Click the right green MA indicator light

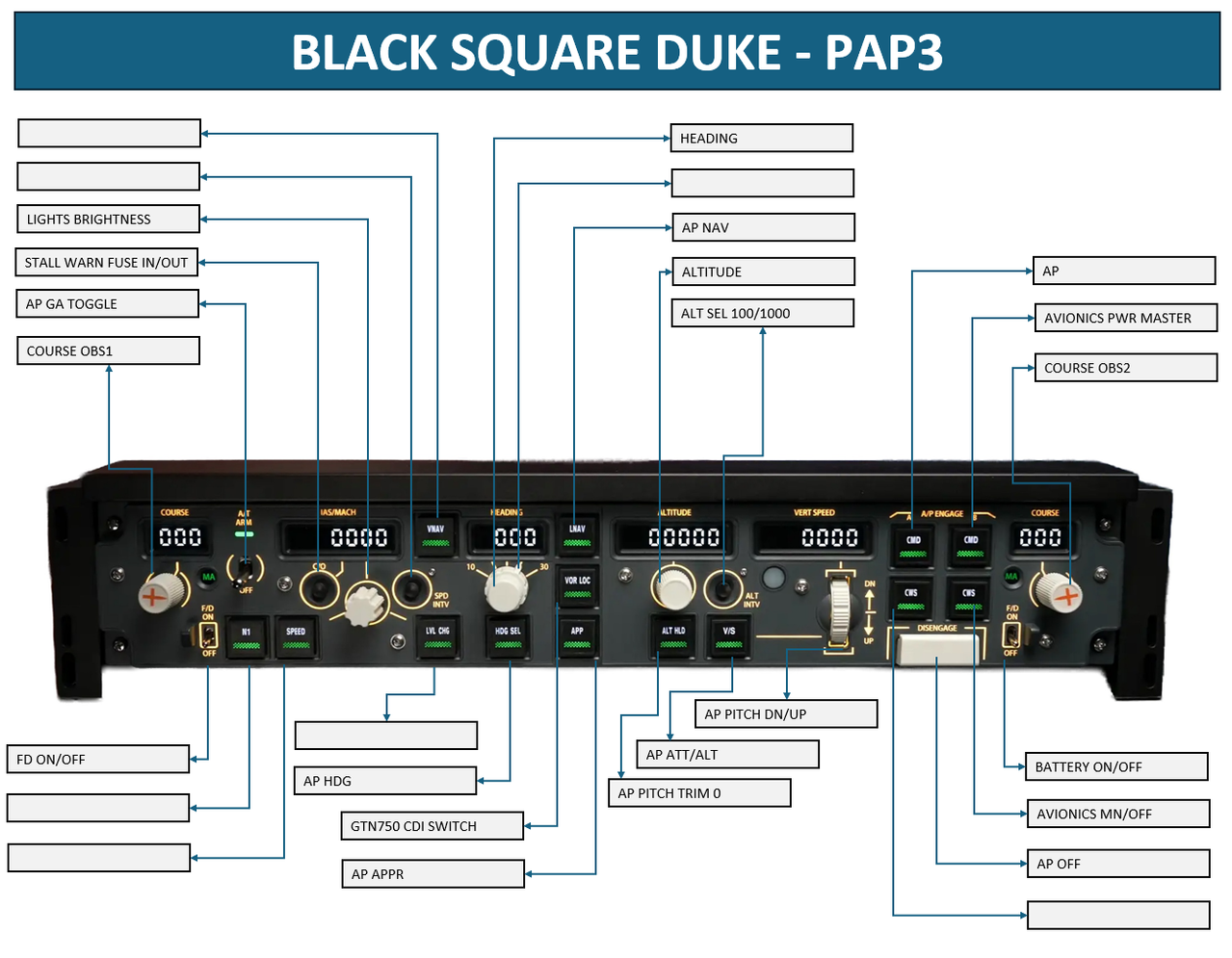[1010, 576]
